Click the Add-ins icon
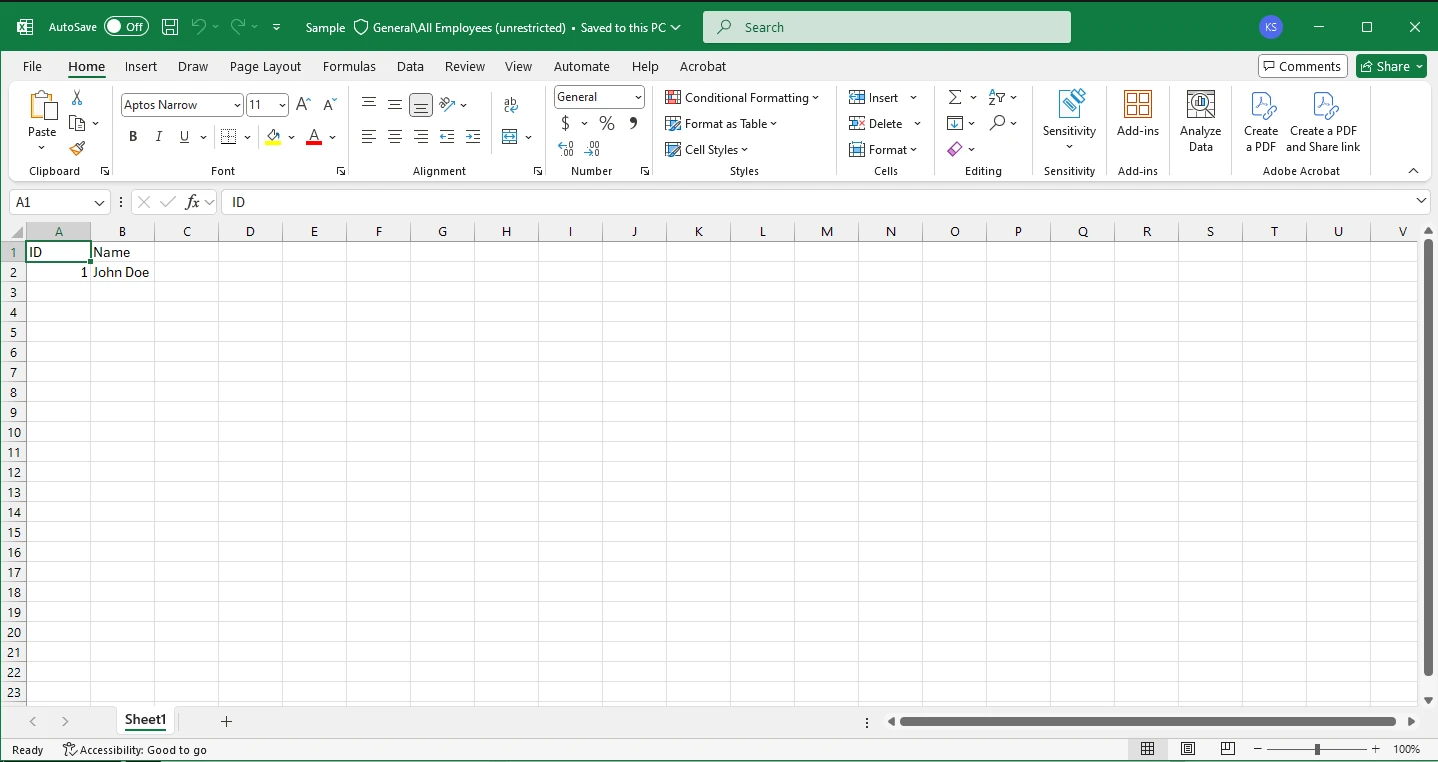The height and width of the screenshot is (762, 1438). click(x=1137, y=115)
